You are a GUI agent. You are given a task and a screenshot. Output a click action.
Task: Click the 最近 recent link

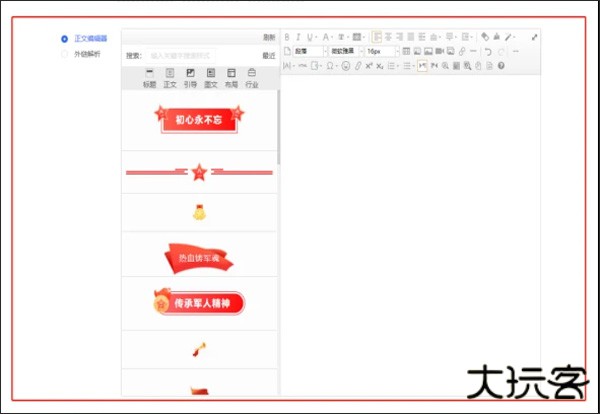(268, 56)
